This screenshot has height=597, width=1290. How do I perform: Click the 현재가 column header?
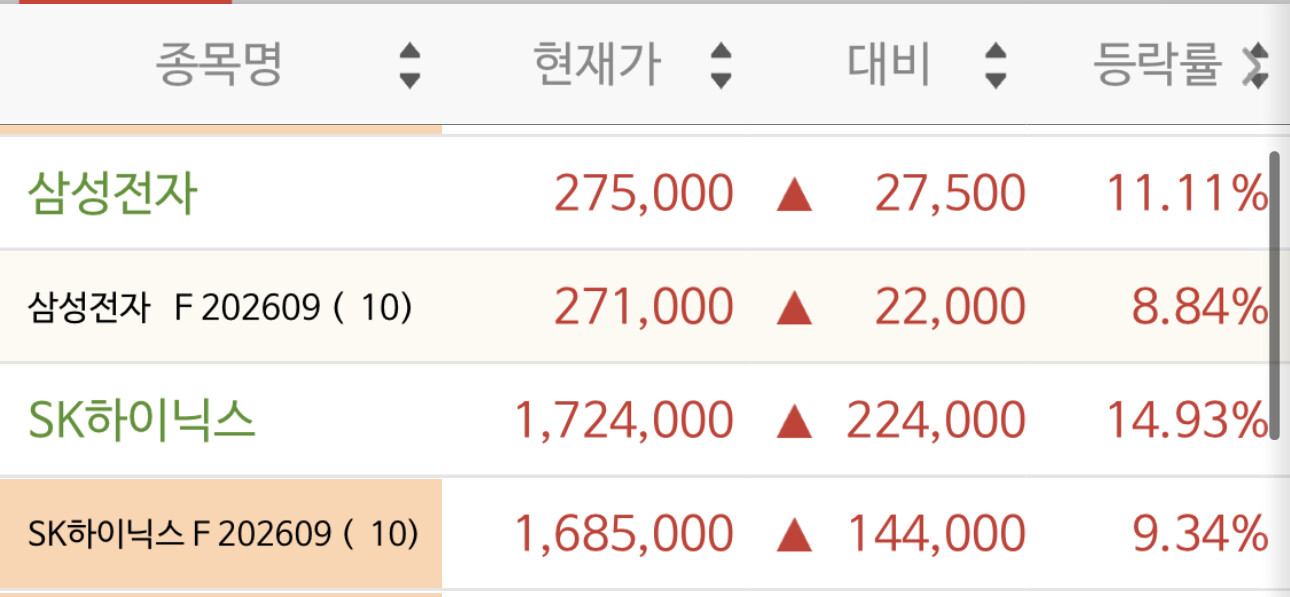(x=596, y=66)
